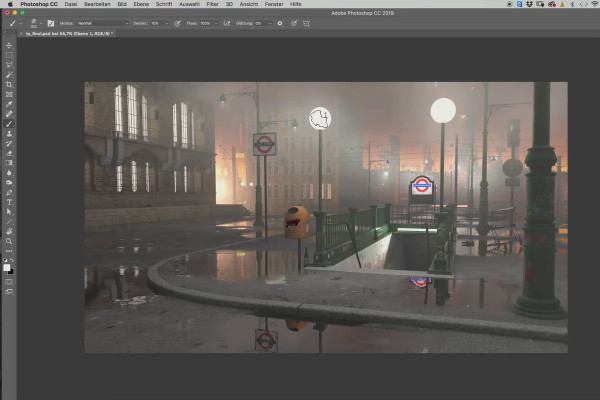The image size is (600, 400).
Task: Click the opacity value field
Action: (157, 23)
